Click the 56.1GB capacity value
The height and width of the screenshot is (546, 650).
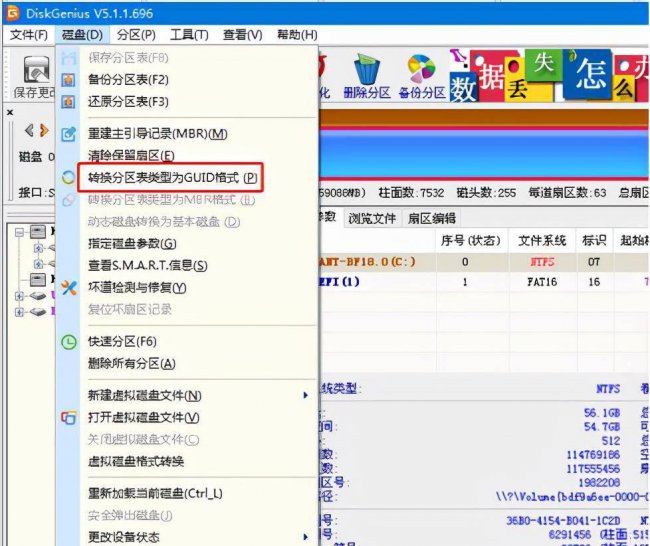(602, 413)
